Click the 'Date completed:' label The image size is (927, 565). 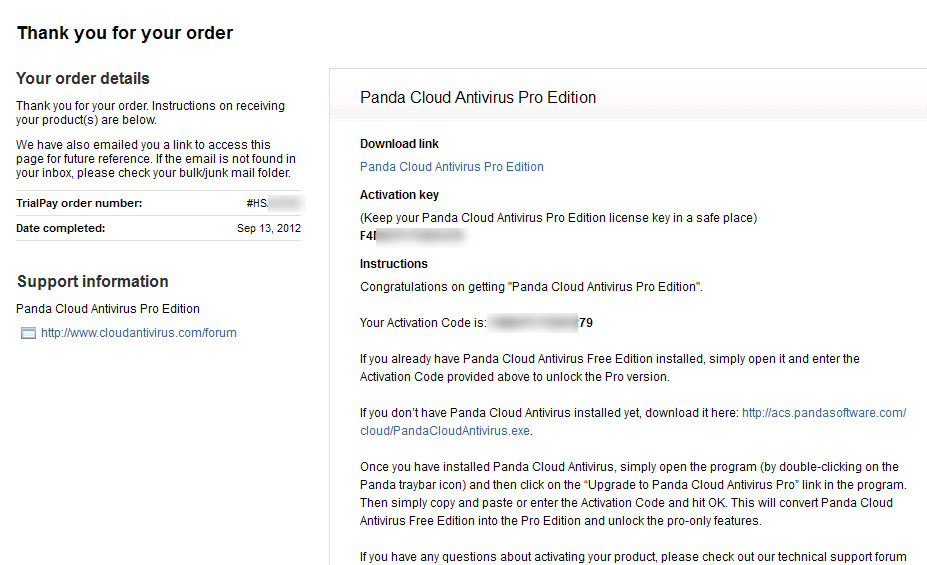pyautogui.click(x=60, y=228)
